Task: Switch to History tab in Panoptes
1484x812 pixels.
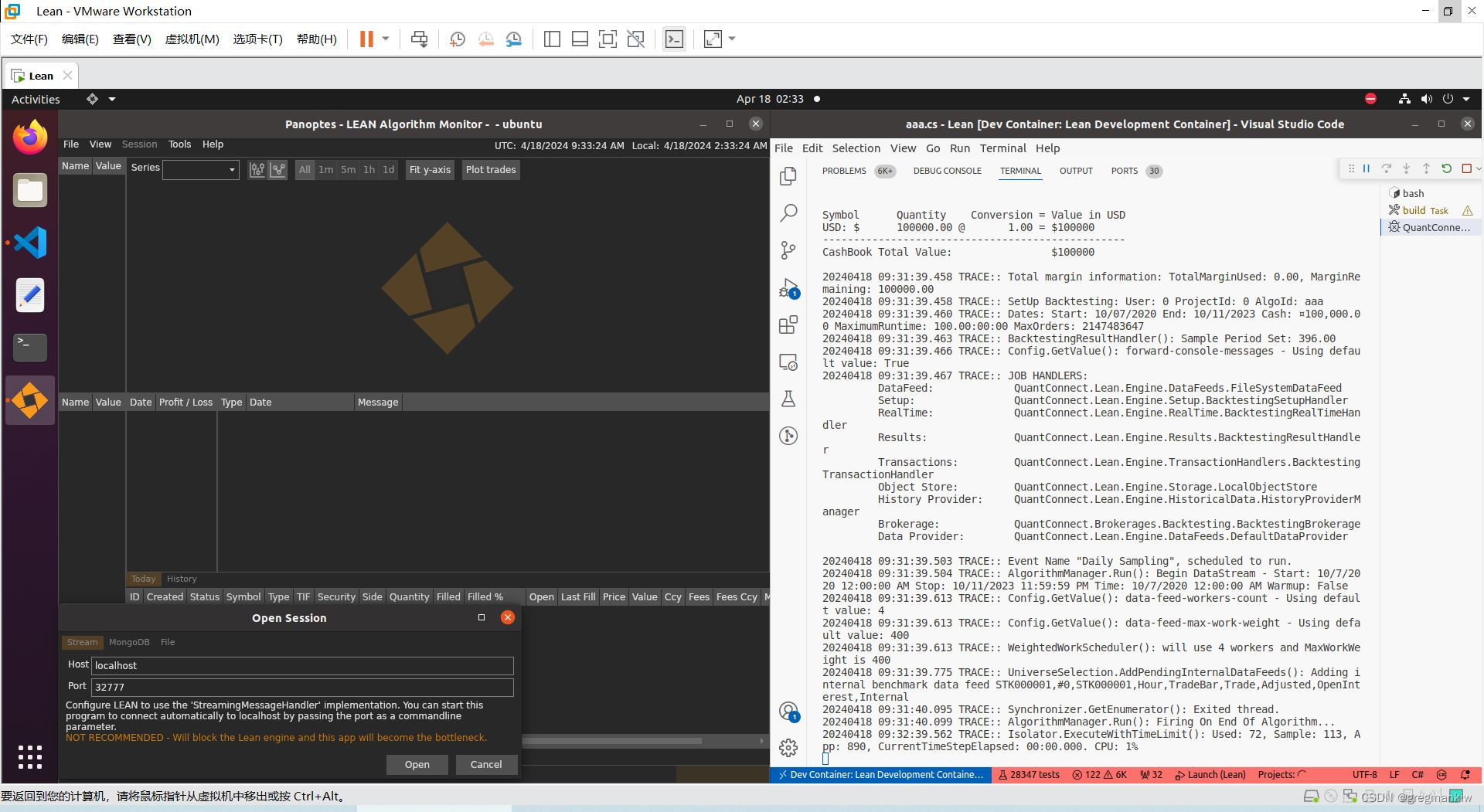Action: tap(182, 579)
